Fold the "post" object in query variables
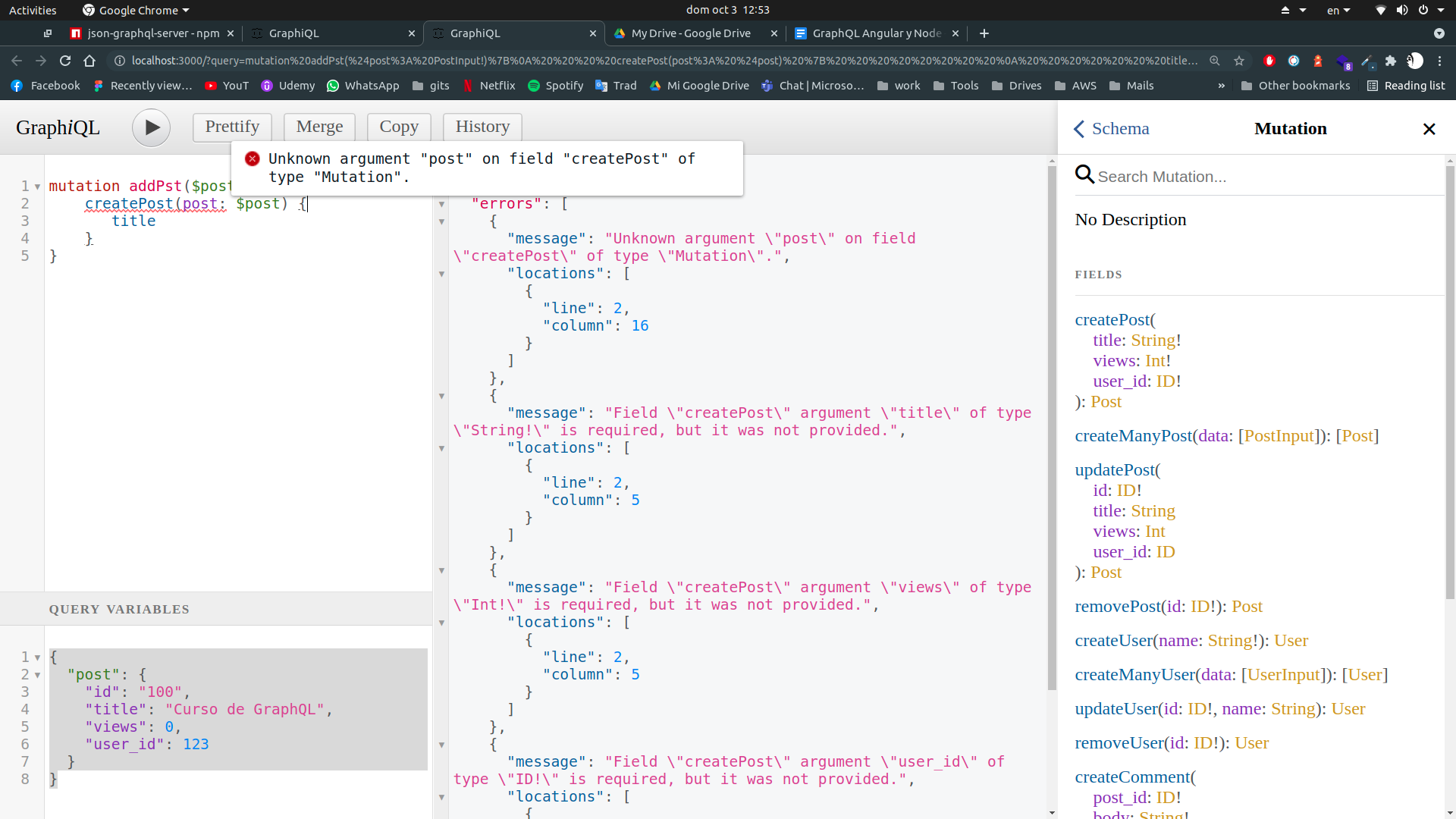Screen dimensions: 1456x819 coord(37,675)
